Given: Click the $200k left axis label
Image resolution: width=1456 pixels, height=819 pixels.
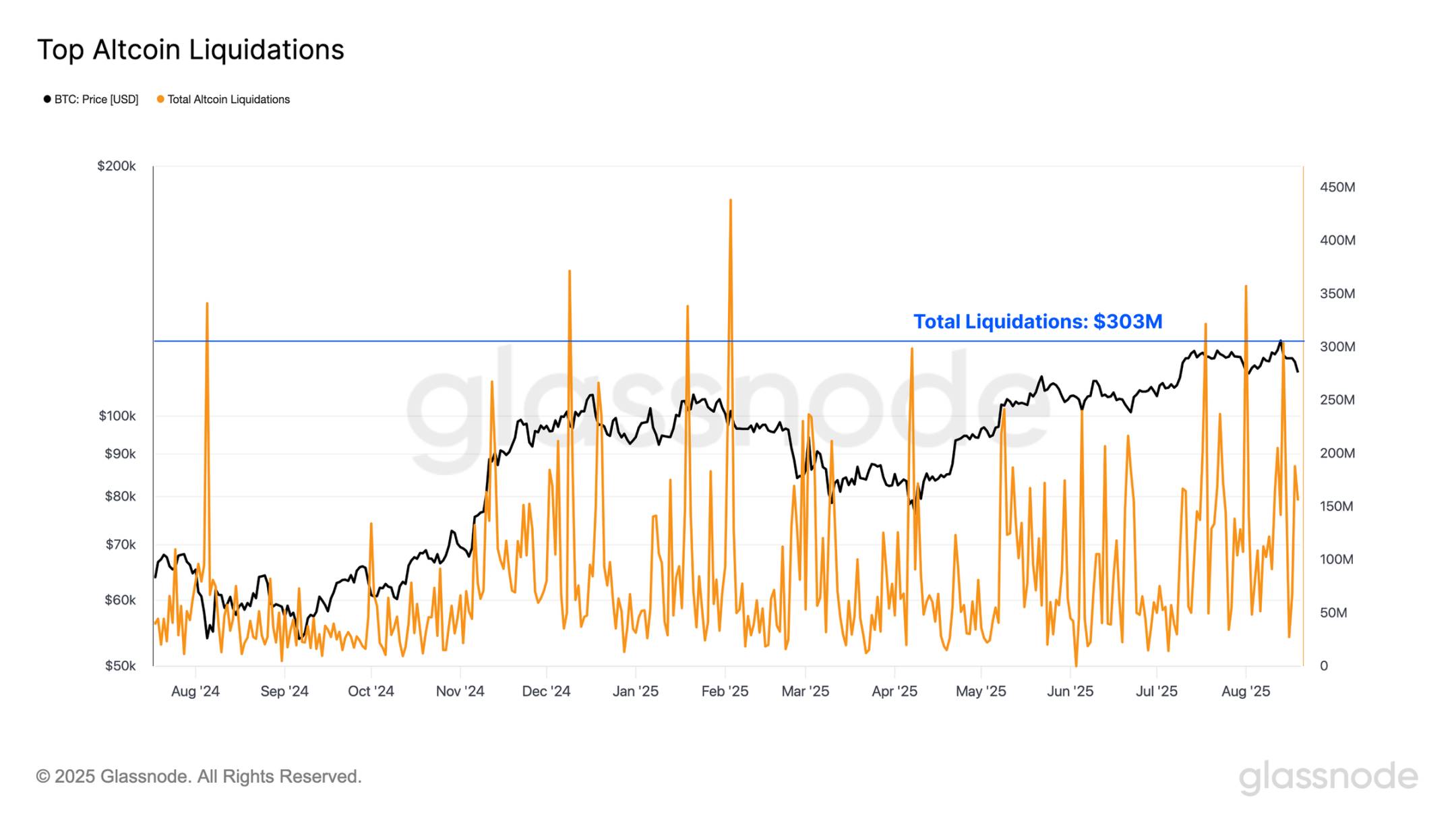Looking at the screenshot, I should point(116,166).
